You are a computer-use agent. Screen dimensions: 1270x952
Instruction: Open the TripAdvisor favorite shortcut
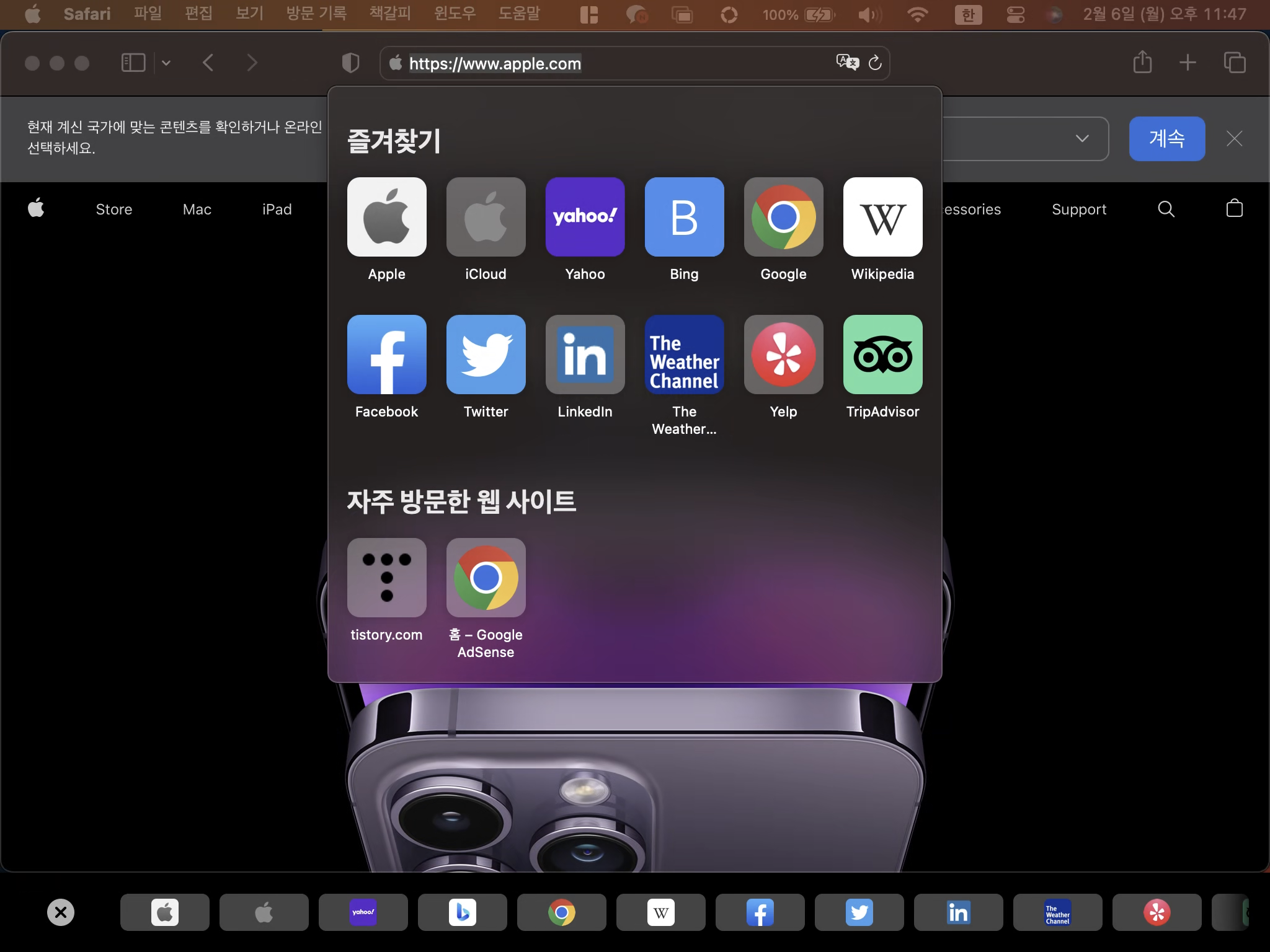pos(882,355)
